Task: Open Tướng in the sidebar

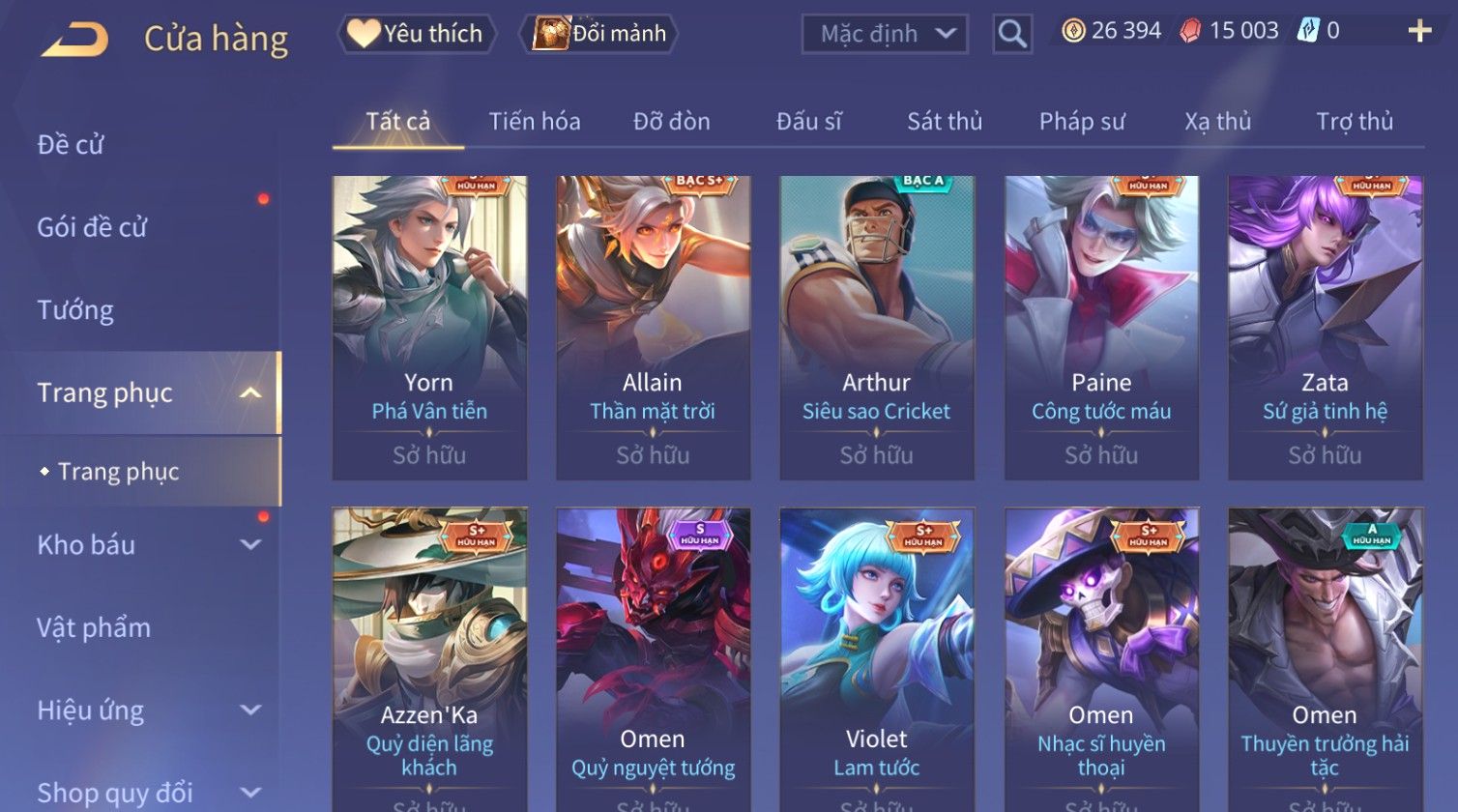Action: click(x=75, y=310)
